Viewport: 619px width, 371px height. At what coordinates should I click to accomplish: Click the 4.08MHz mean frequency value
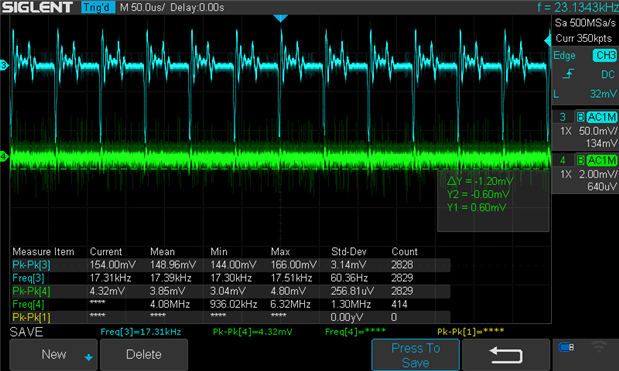pyautogui.click(x=170, y=304)
